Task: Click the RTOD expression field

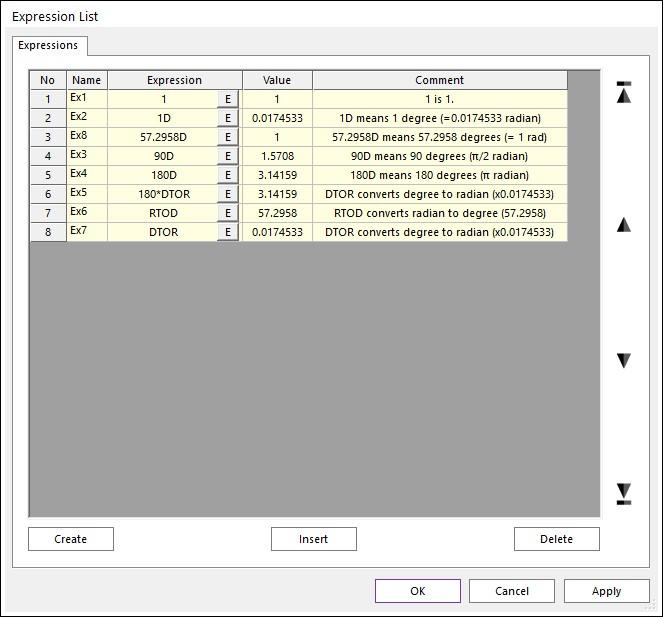Action: [x=163, y=214]
